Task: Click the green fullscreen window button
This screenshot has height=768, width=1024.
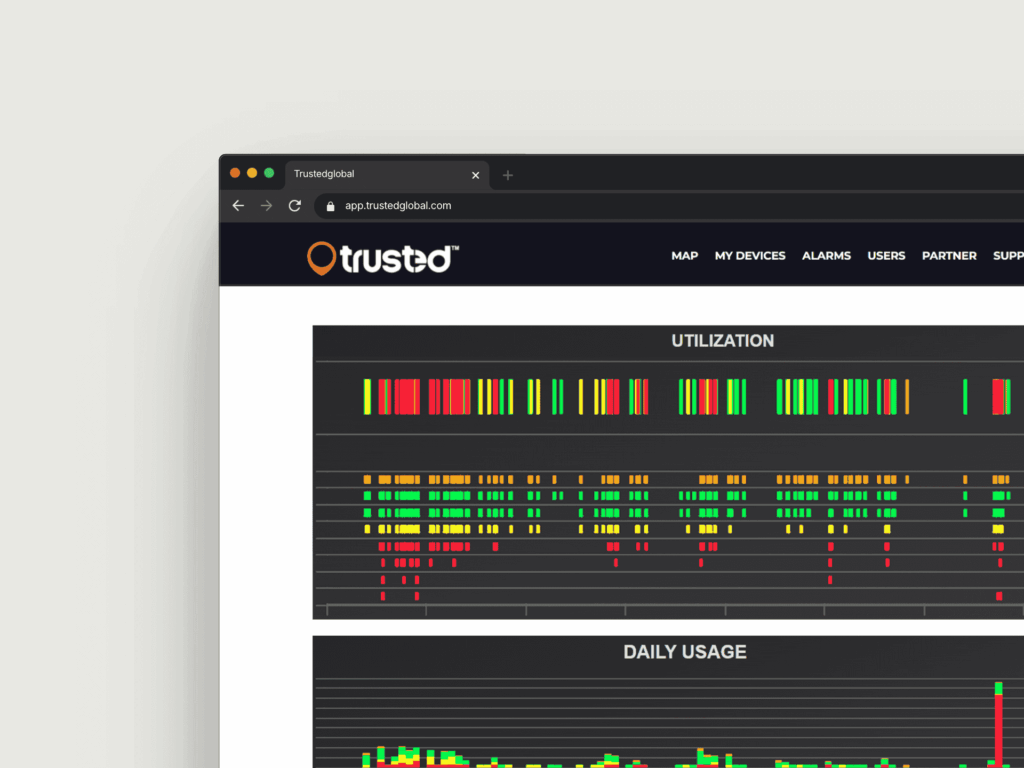Action: (269, 173)
